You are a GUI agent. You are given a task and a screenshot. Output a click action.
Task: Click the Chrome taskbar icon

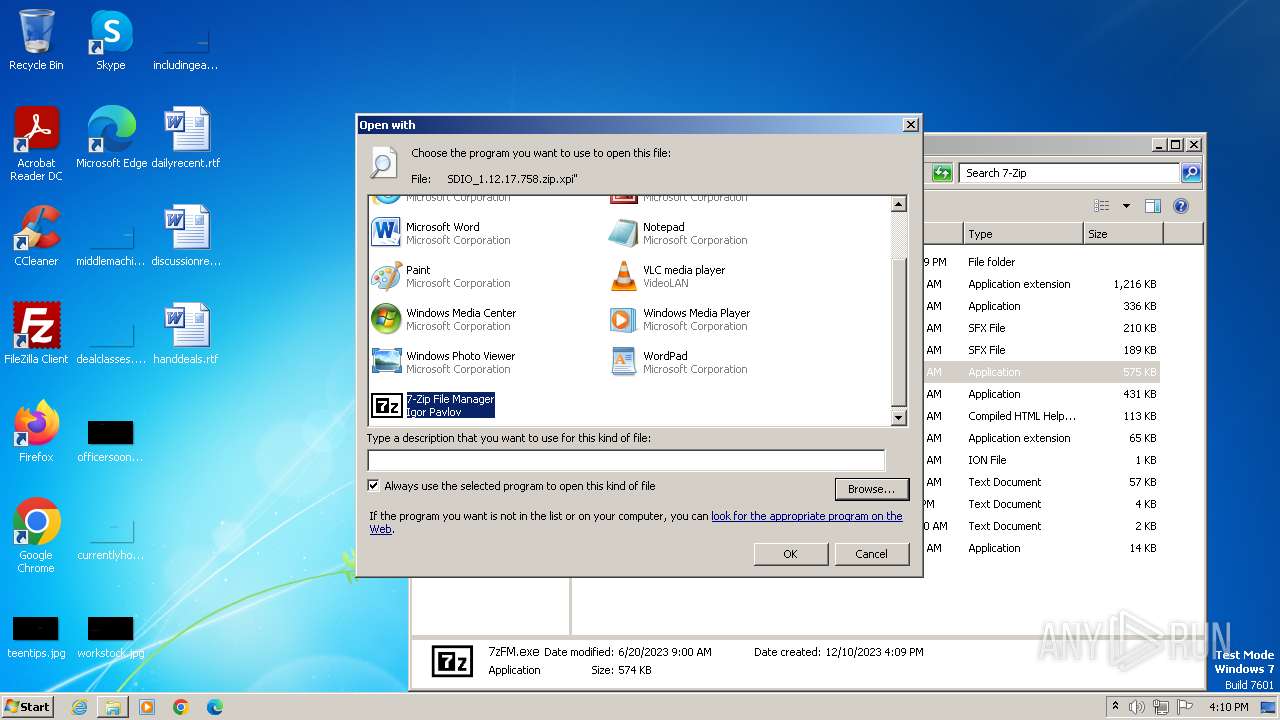click(181, 707)
